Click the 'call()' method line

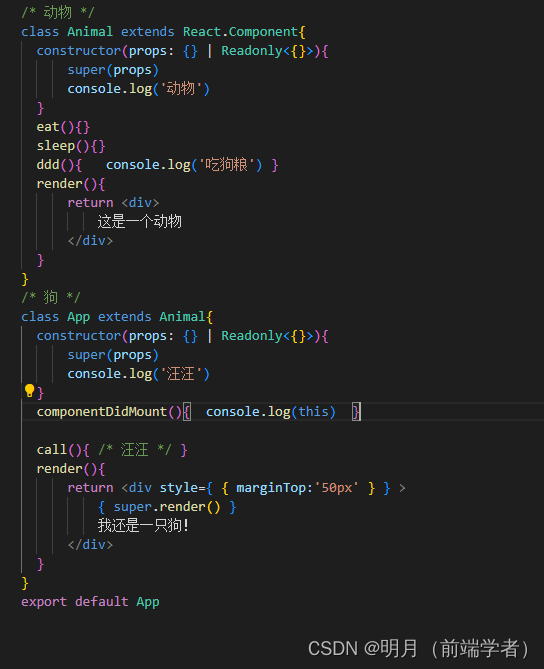[112, 450]
